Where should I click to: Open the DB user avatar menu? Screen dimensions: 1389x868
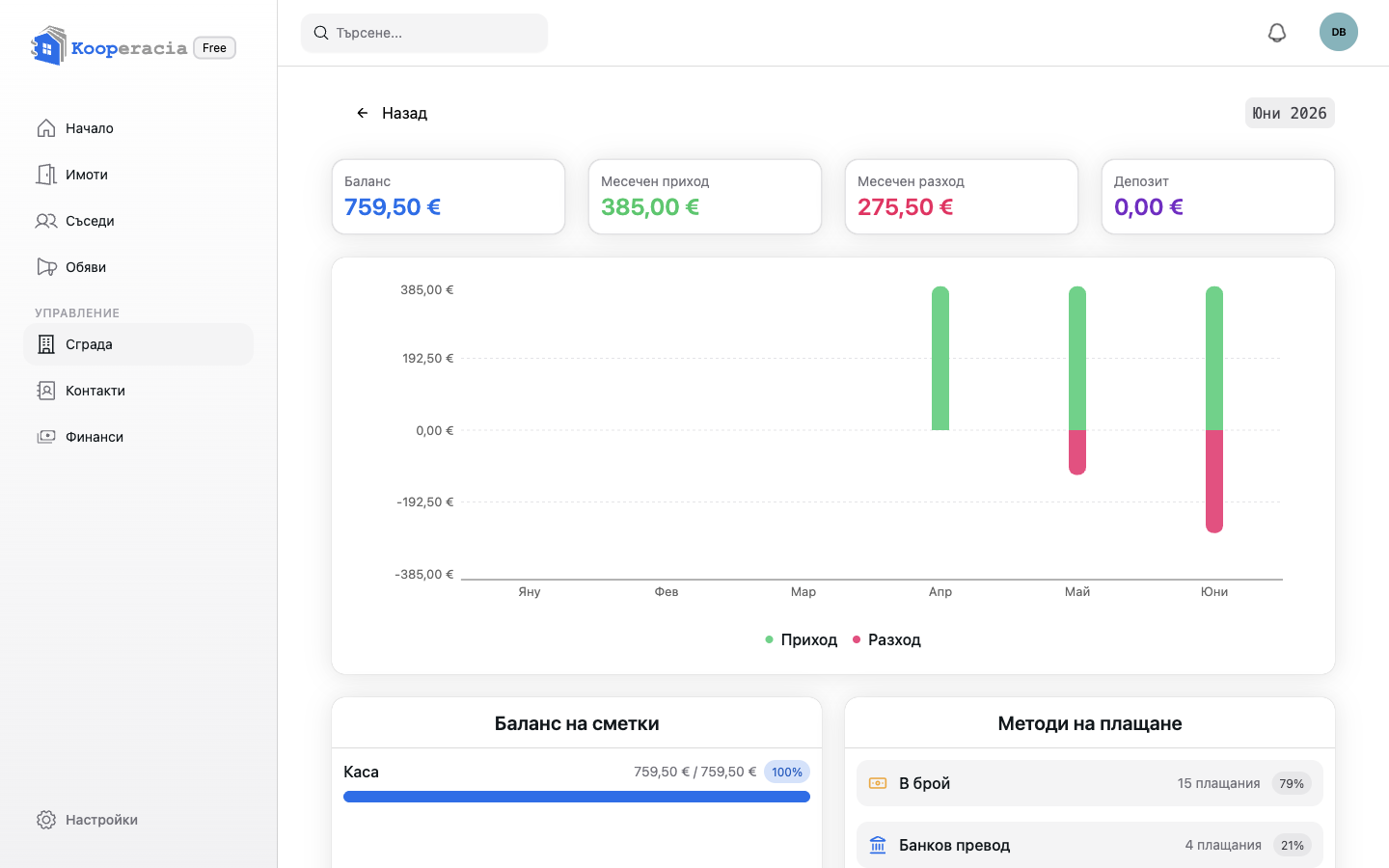click(1339, 32)
